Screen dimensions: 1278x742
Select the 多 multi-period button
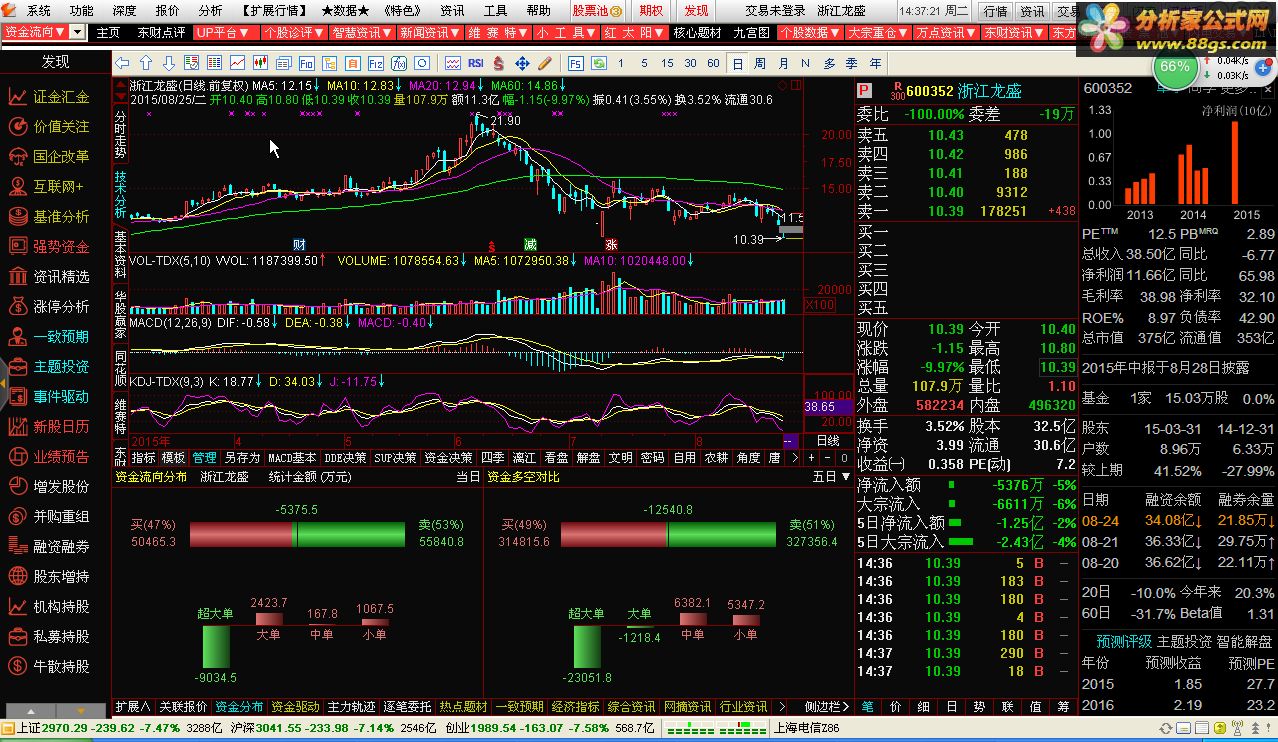[829, 63]
